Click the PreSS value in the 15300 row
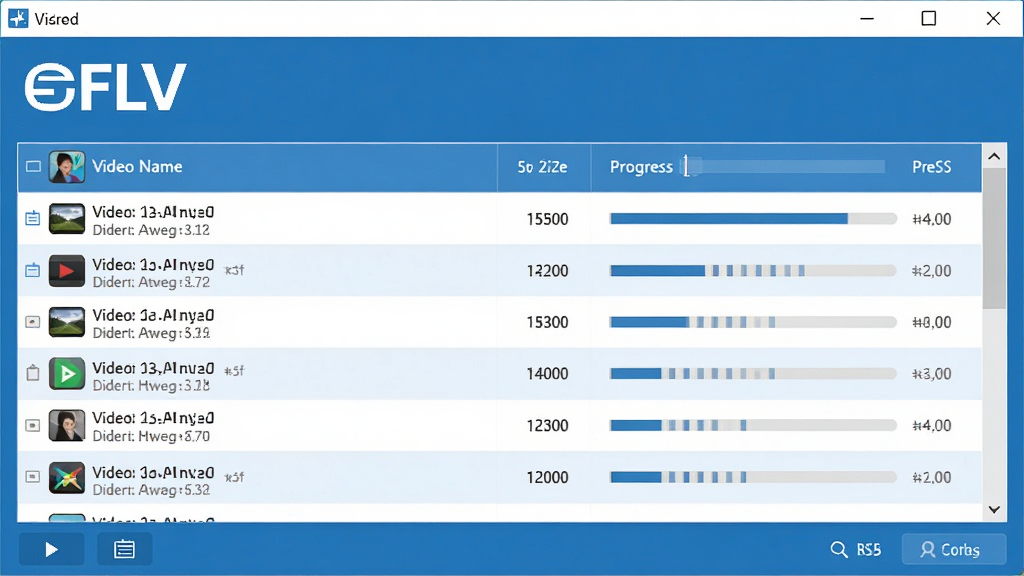This screenshot has height=576, width=1024. 932,322
